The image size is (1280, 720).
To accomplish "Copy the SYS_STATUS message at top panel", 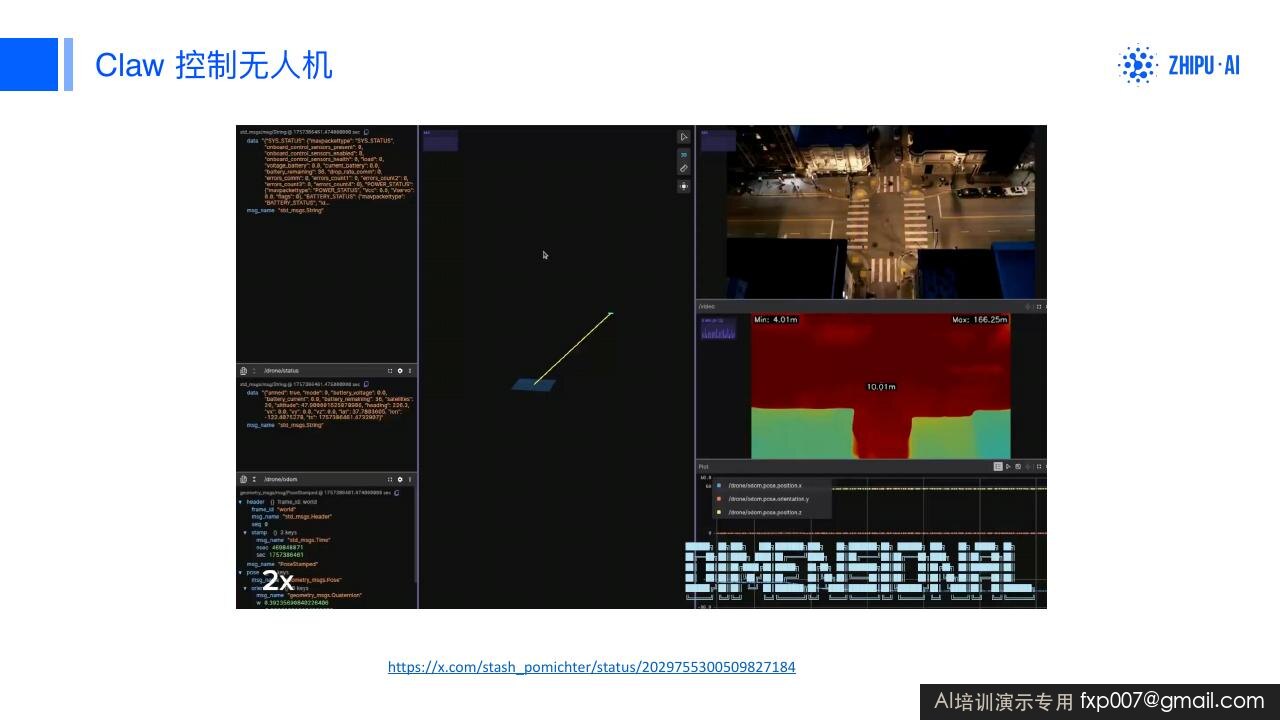I will point(367,132).
